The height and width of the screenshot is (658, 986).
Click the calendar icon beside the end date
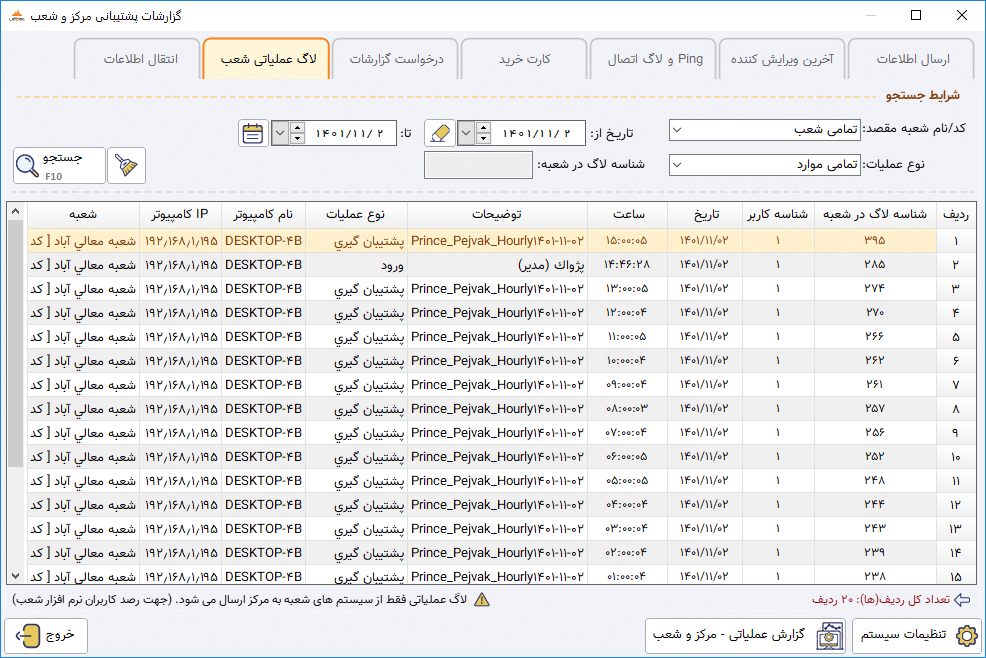tap(253, 133)
